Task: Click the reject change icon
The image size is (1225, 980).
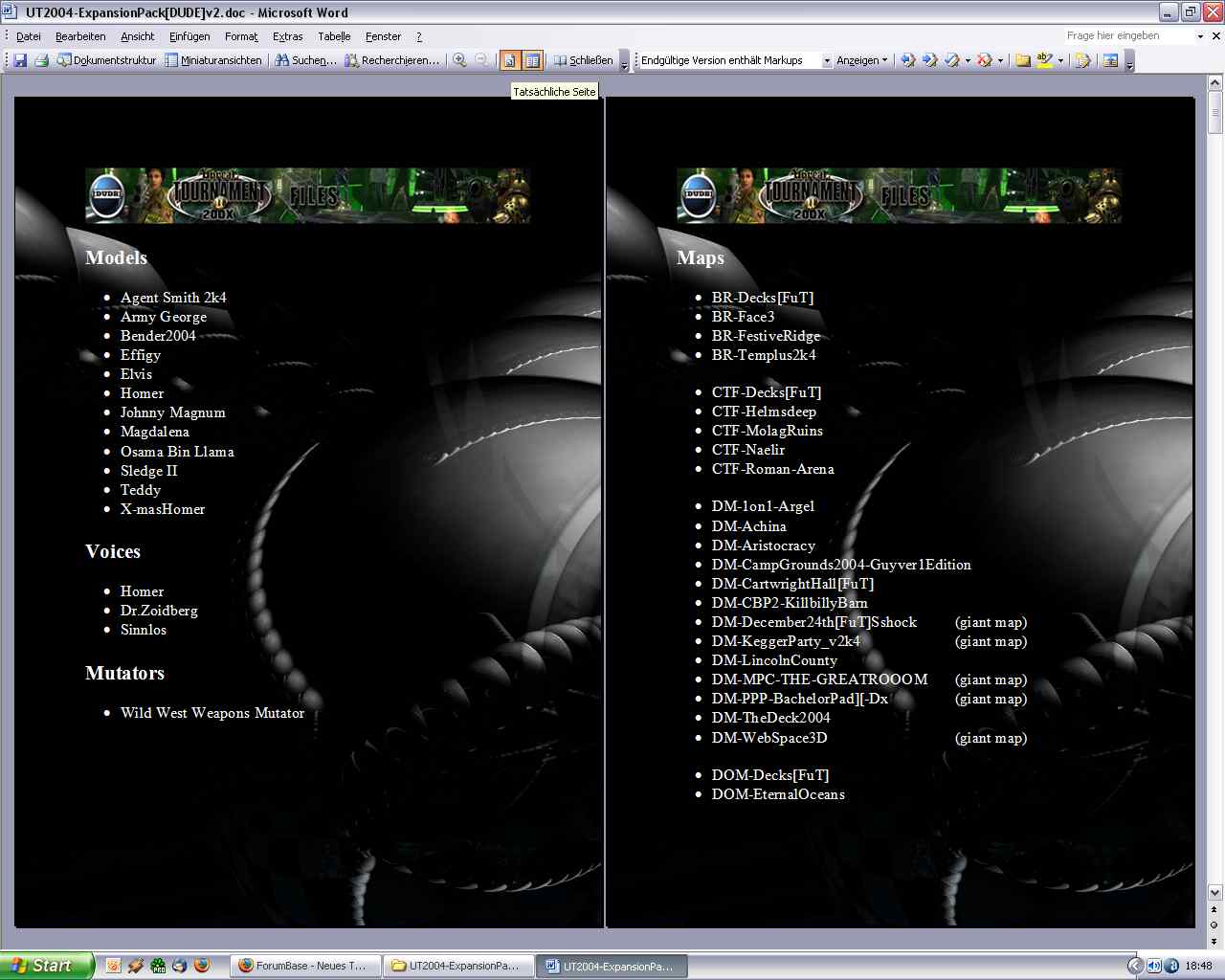Action: click(984, 60)
